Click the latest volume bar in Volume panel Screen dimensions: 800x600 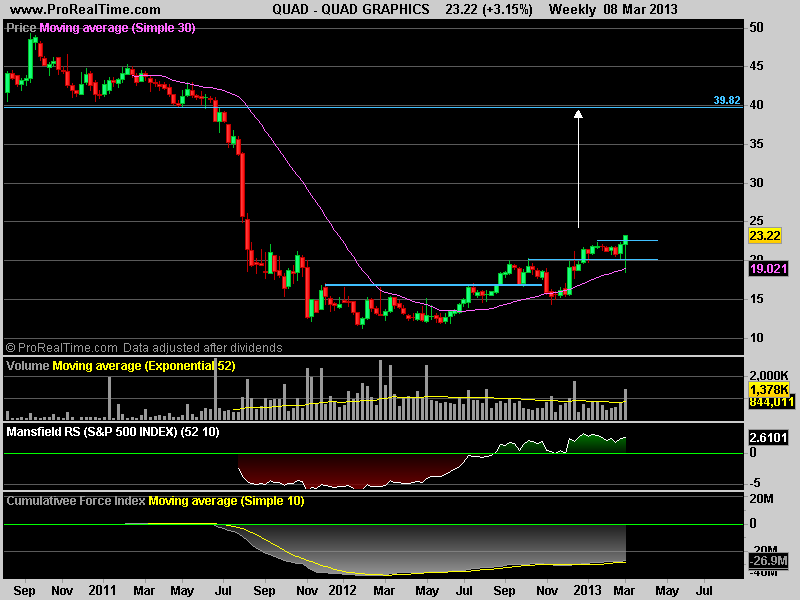pos(626,404)
